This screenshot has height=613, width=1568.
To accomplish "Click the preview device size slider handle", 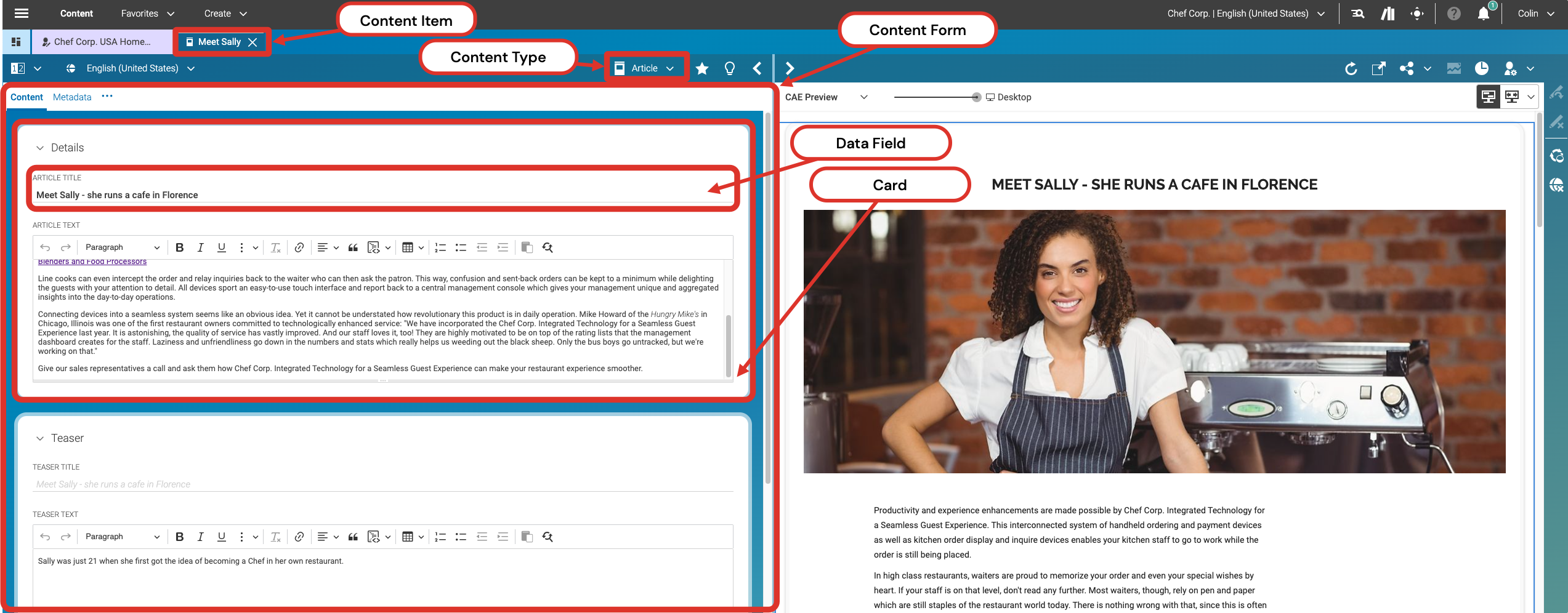I will tap(976, 97).
